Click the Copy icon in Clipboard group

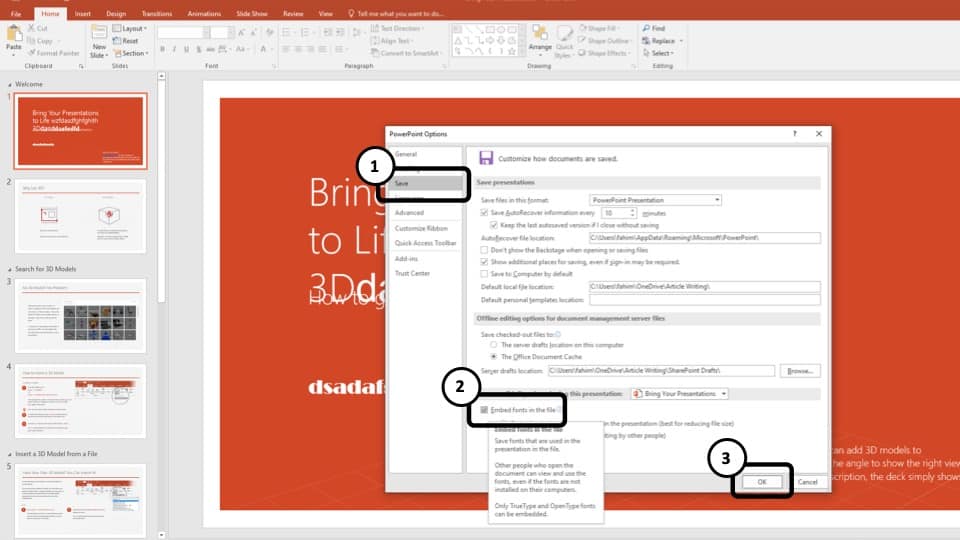[x=31, y=40]
